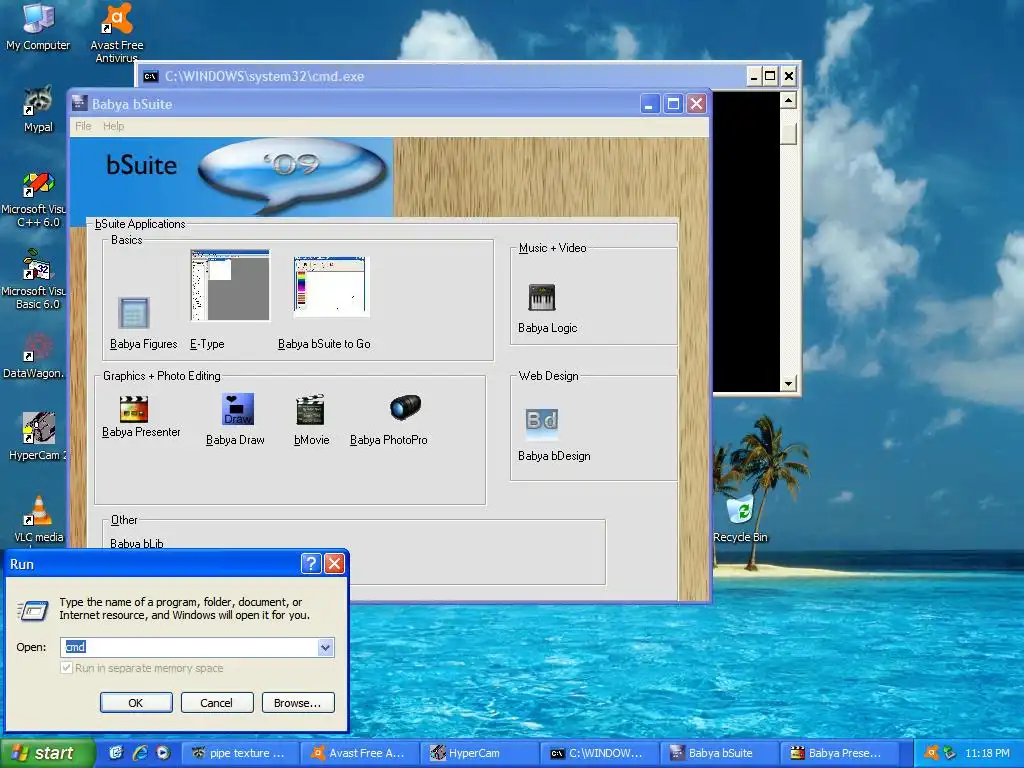Screen dimensions: 1024x768
Task: Open the File menu in Babya bSuite
Action: click(83, 126)
